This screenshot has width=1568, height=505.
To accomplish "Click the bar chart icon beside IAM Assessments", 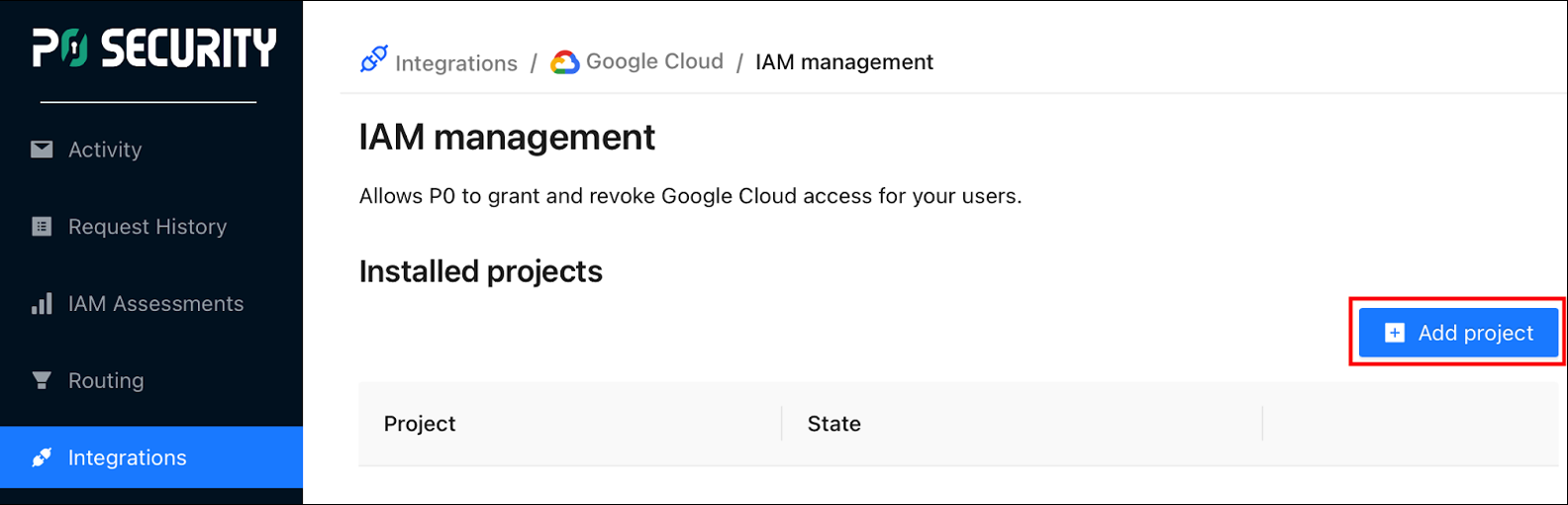I will click(x=42, y=304).
